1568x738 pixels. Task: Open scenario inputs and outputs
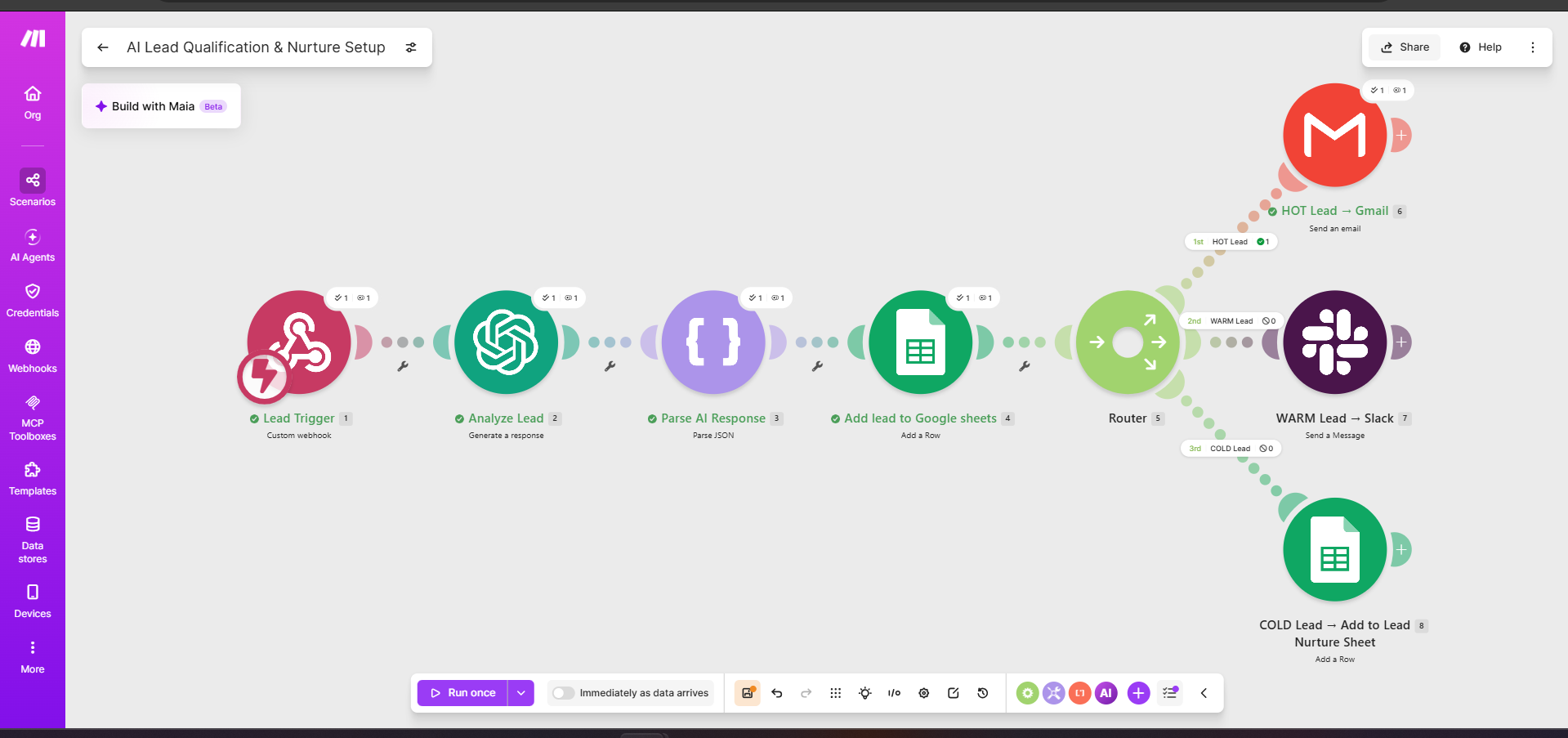point(895,693)
